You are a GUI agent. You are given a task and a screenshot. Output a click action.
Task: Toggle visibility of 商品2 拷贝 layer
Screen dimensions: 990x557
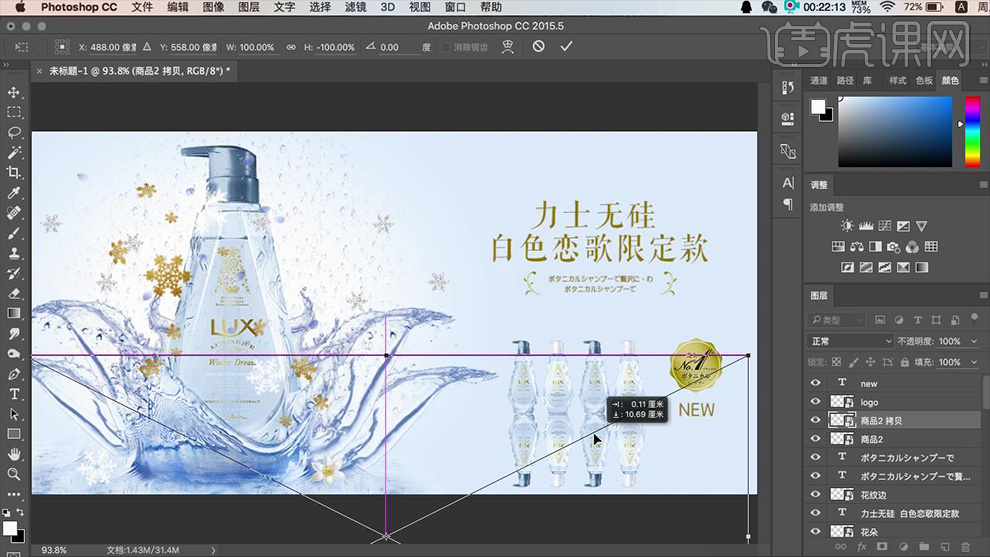pos(815,420)
